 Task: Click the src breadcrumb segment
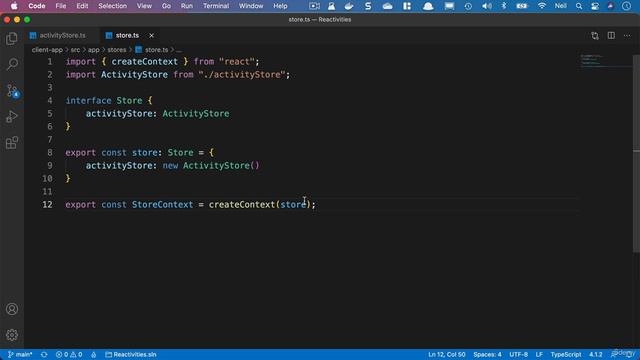click(x=76, y=50)
